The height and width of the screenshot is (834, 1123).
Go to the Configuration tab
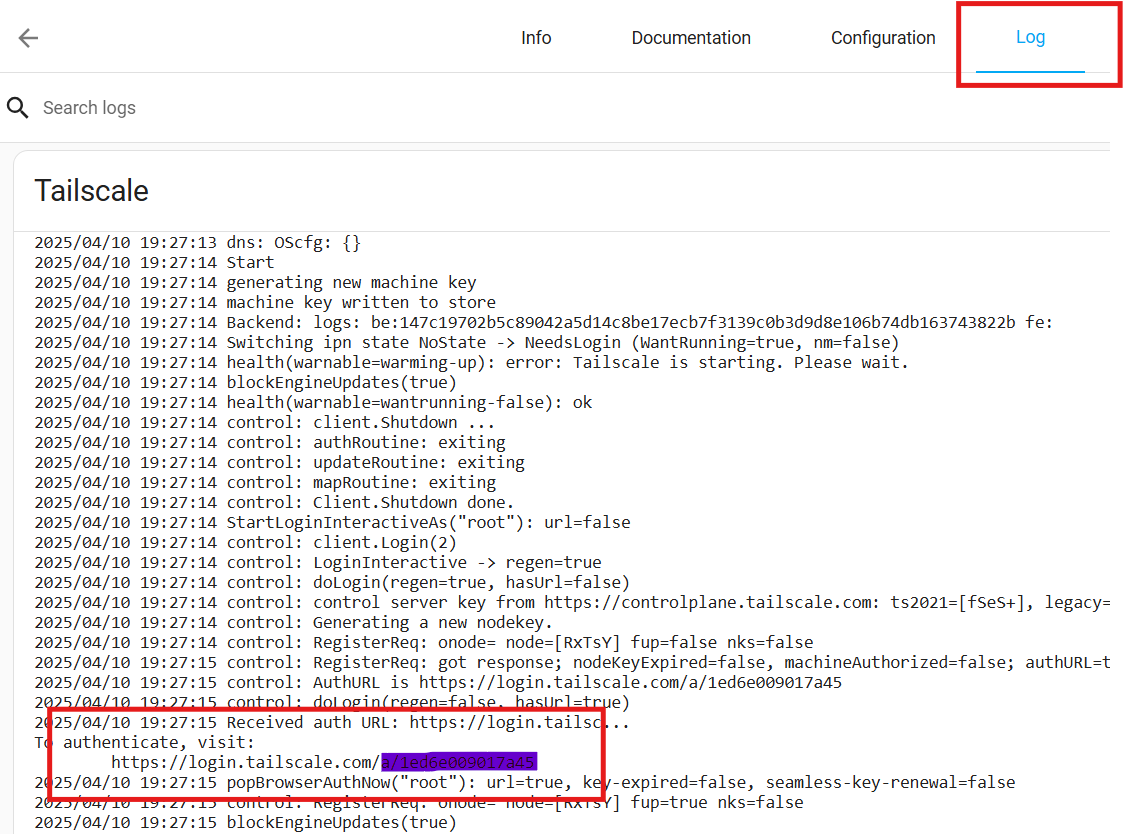pos(883,38)
